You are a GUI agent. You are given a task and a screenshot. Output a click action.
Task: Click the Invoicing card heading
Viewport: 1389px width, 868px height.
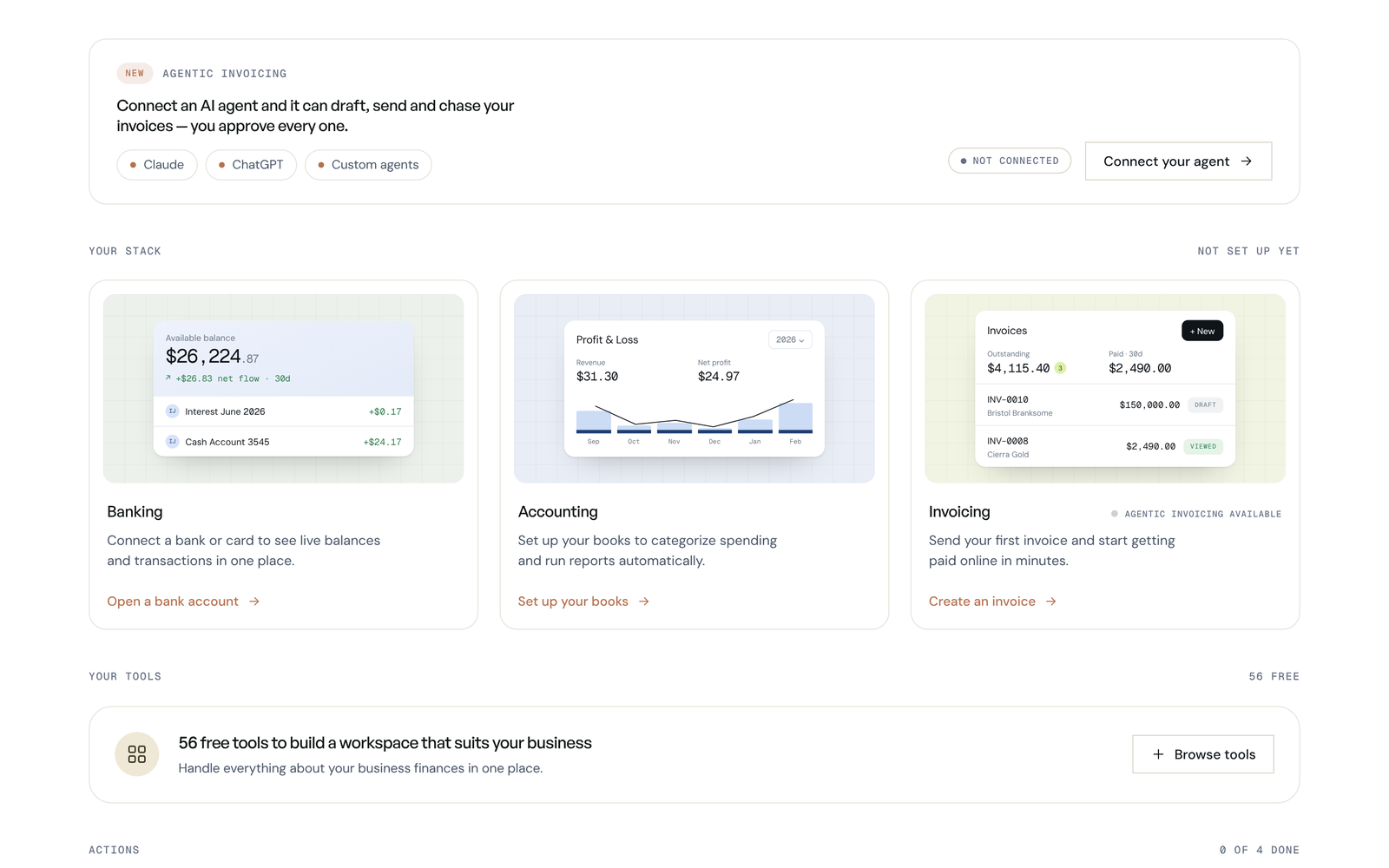tap(959, 512)
